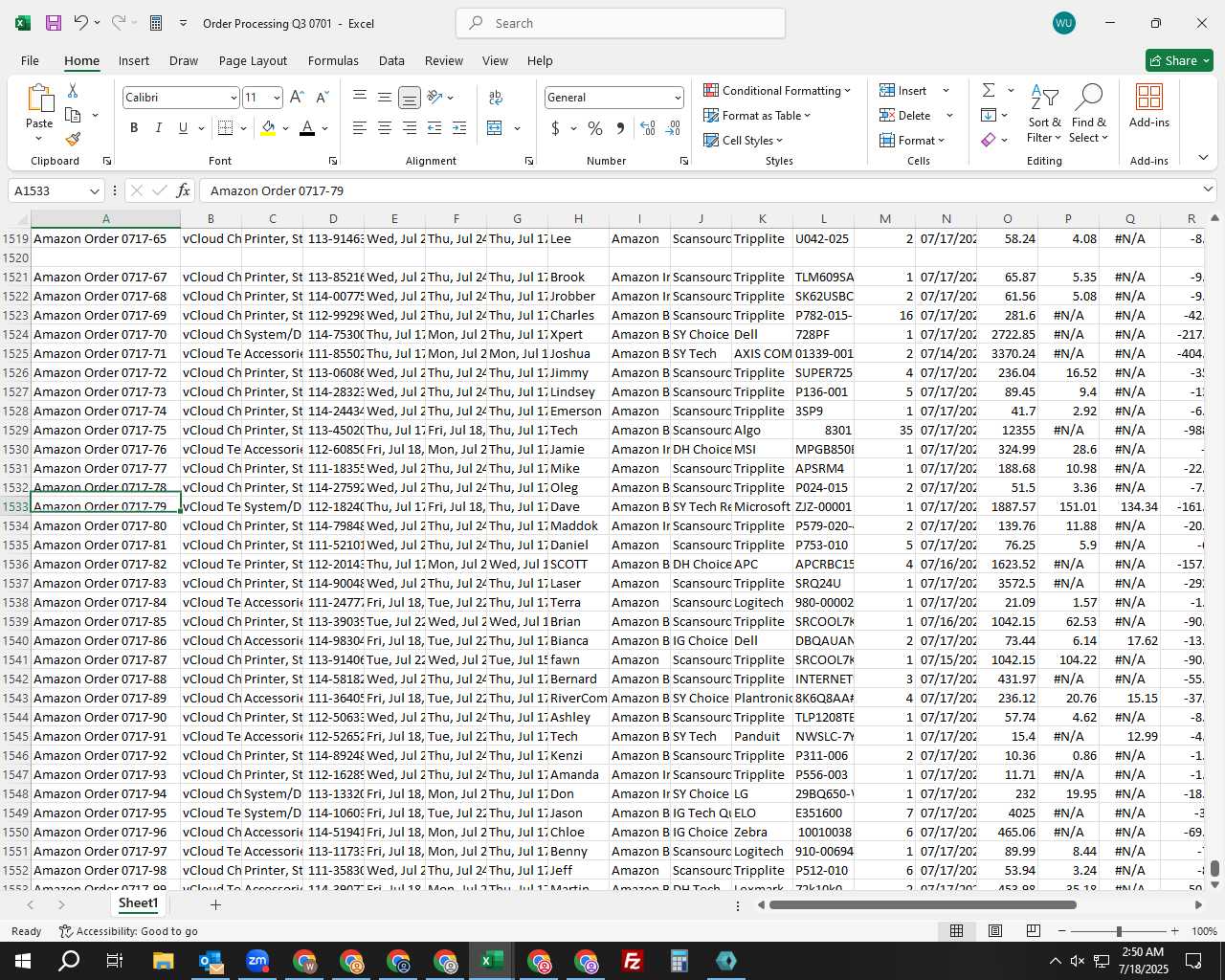Viewport: 1225px width, 980px height.
Task: Click the Undo arrow icon
Action: [81, 23]
